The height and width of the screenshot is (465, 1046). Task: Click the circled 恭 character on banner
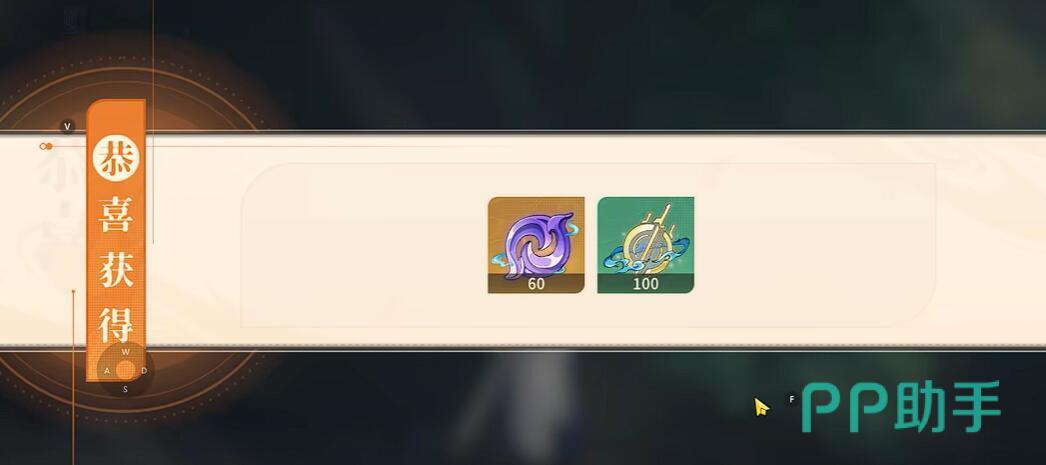point(115,158)
